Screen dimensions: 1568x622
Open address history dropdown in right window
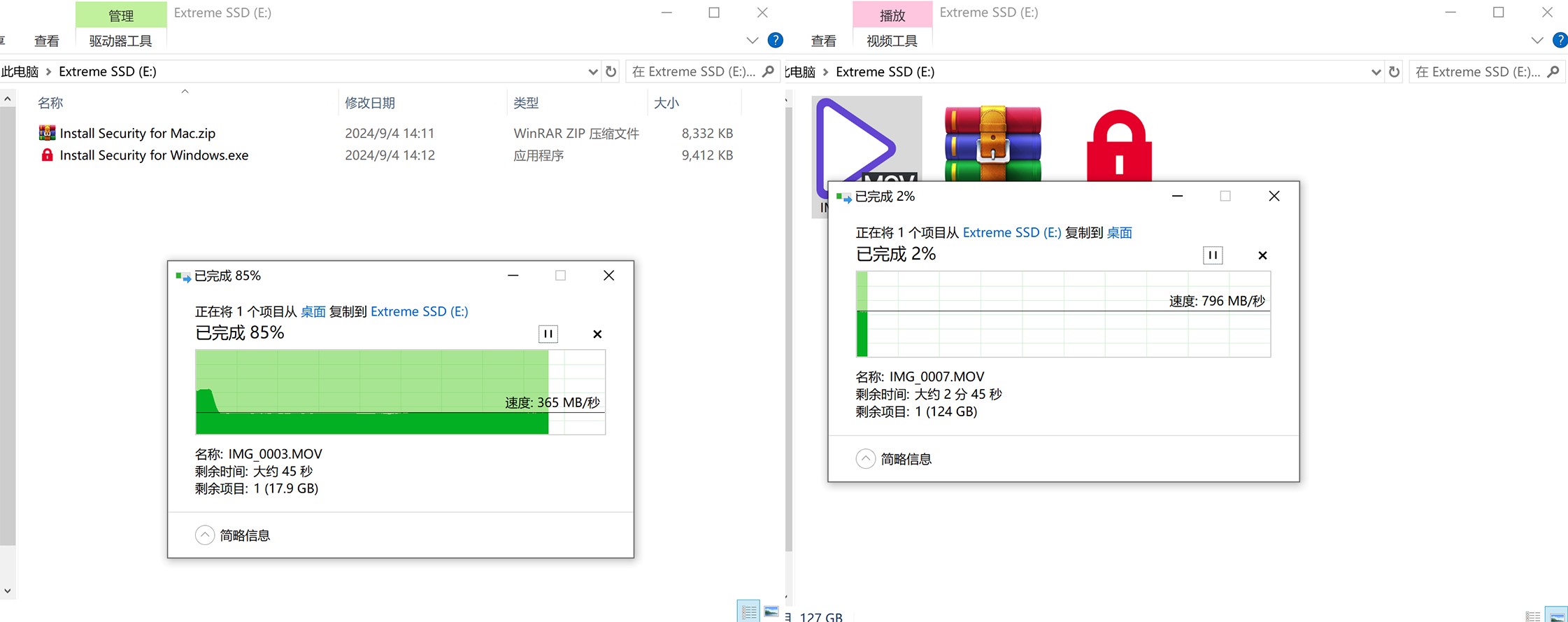tap(1376, 71)
